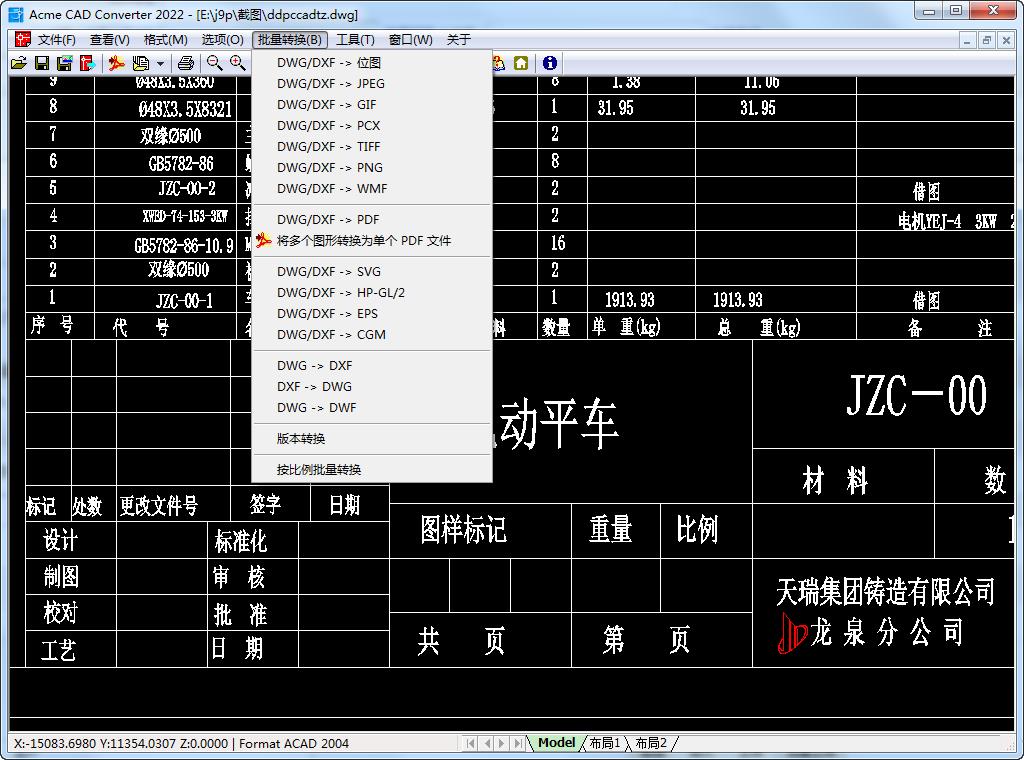Open the 文件(F) menu
Image resolution: width=1024 pixels, height=760 pixels.
click(57, 40)
